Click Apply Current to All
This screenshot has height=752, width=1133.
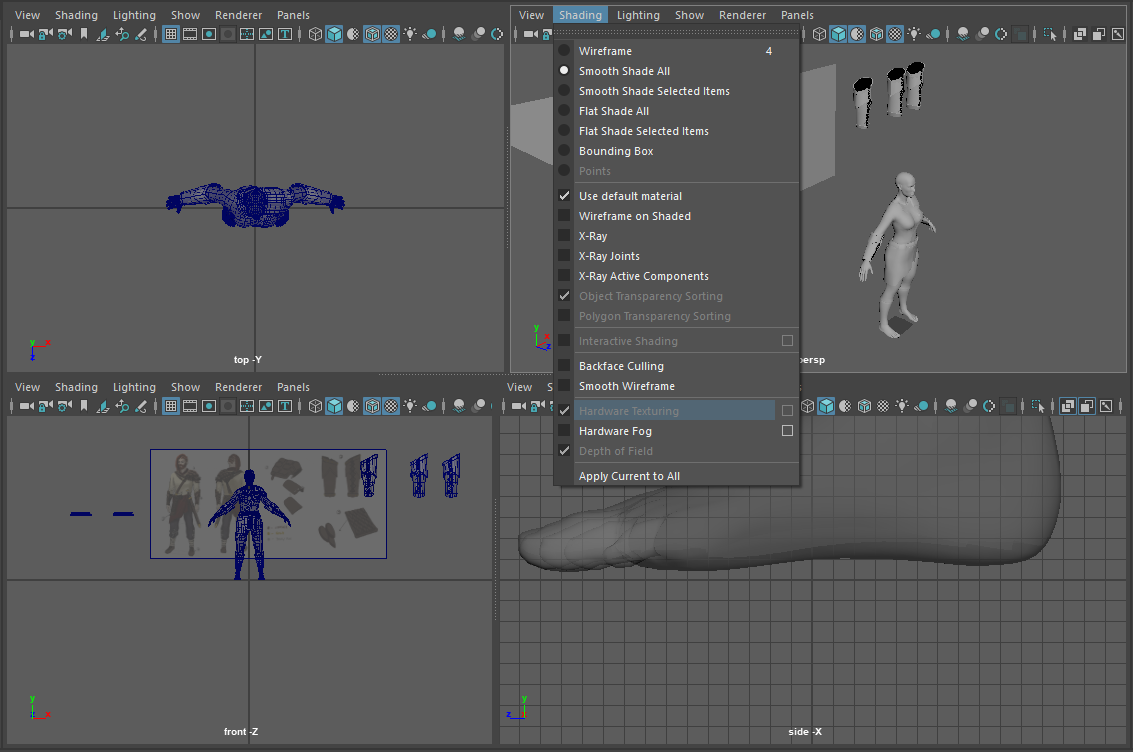pos(630,476)
